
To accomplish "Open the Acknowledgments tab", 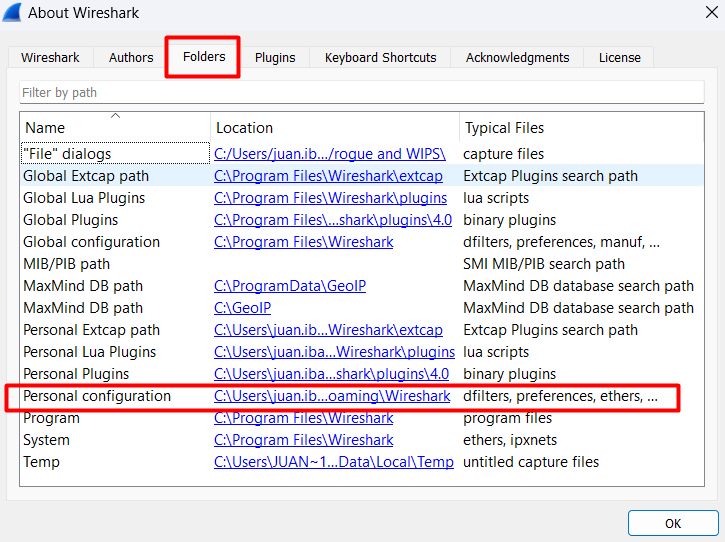I will tap(517, 57).
